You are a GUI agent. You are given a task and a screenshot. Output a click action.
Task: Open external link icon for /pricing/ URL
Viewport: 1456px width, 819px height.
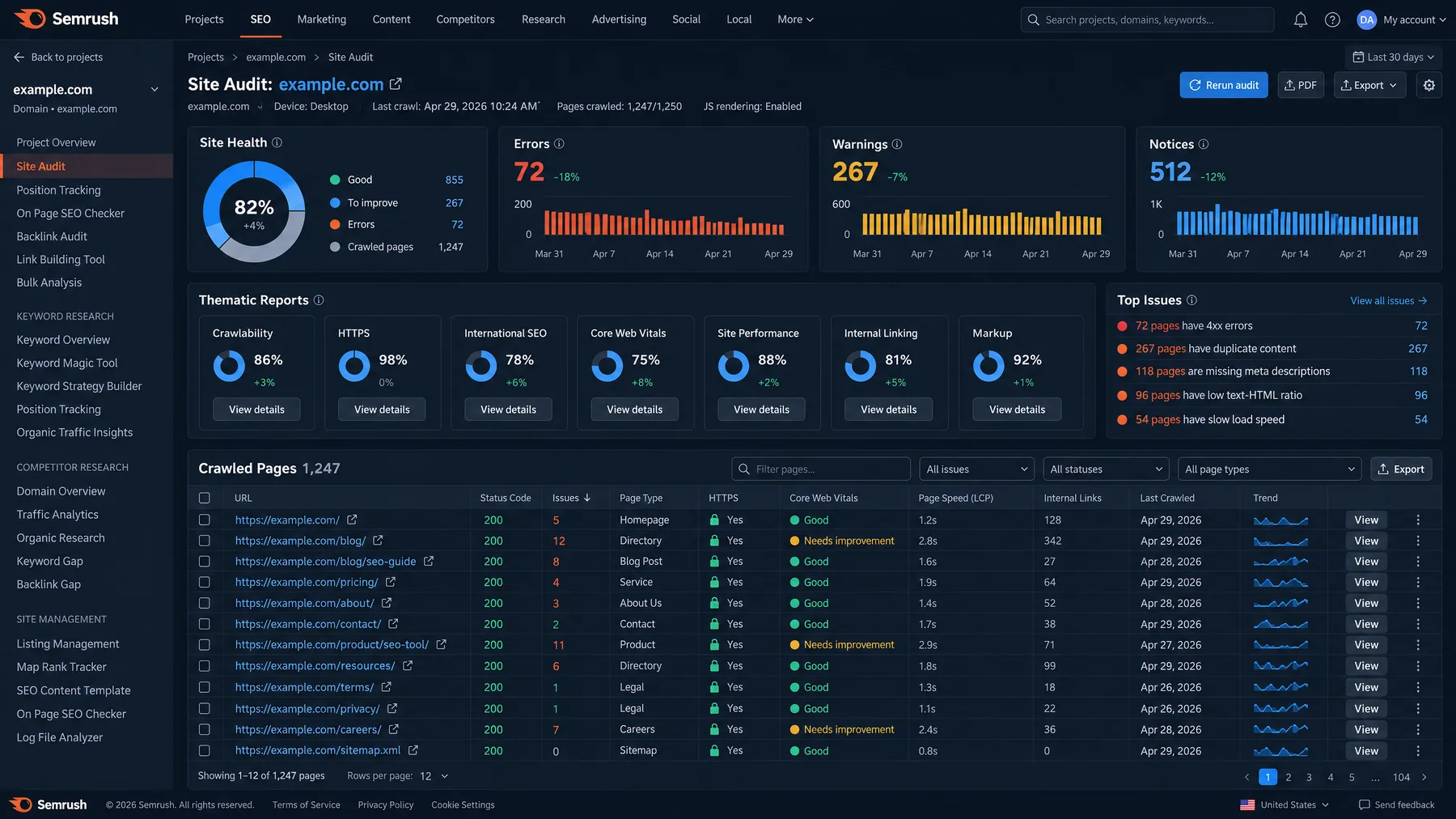pyautogui.click(x=391, y=582)
